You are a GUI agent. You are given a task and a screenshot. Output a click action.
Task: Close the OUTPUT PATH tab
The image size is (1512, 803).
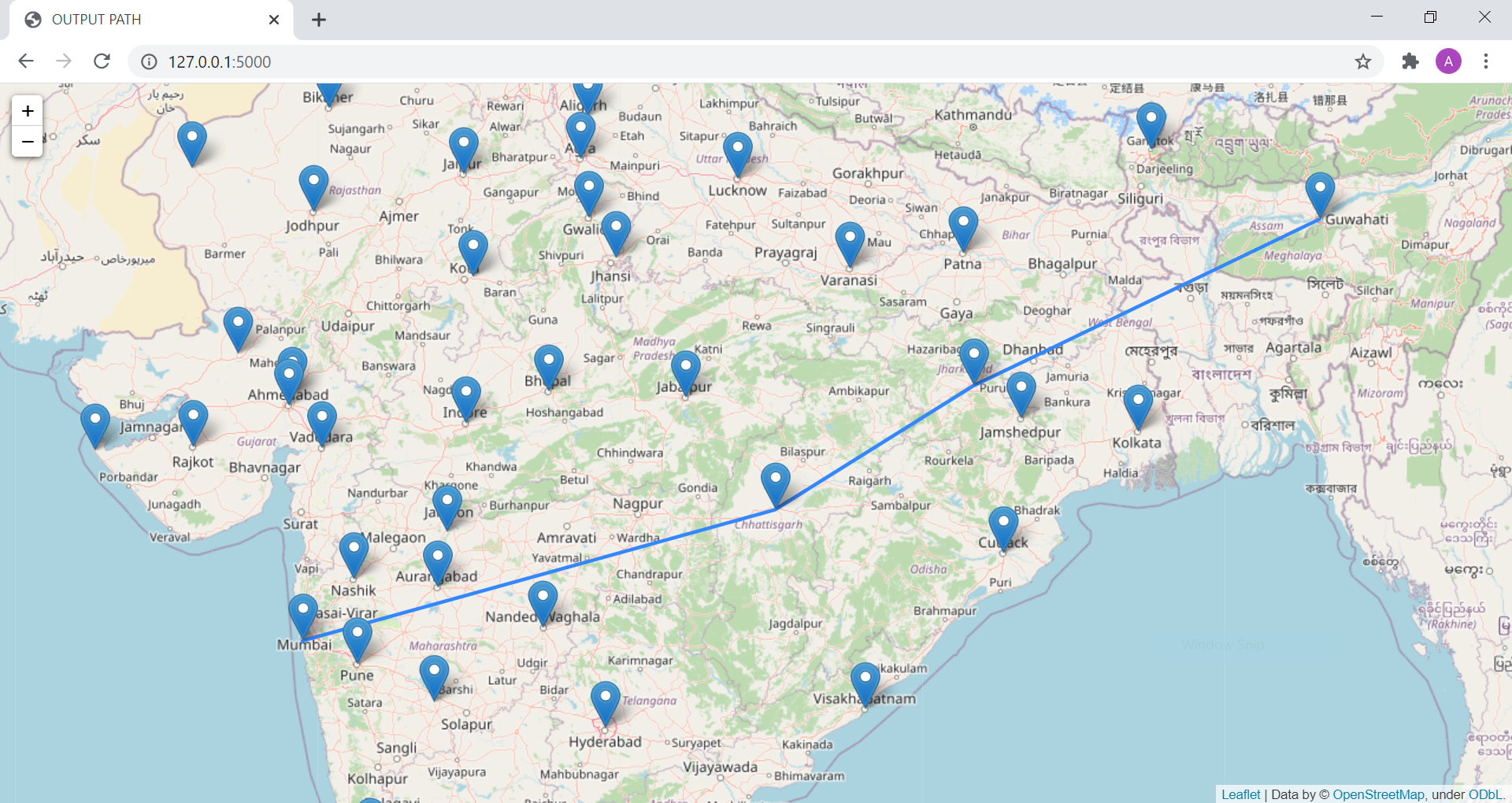pyautogui.click(x=274, y=20)
